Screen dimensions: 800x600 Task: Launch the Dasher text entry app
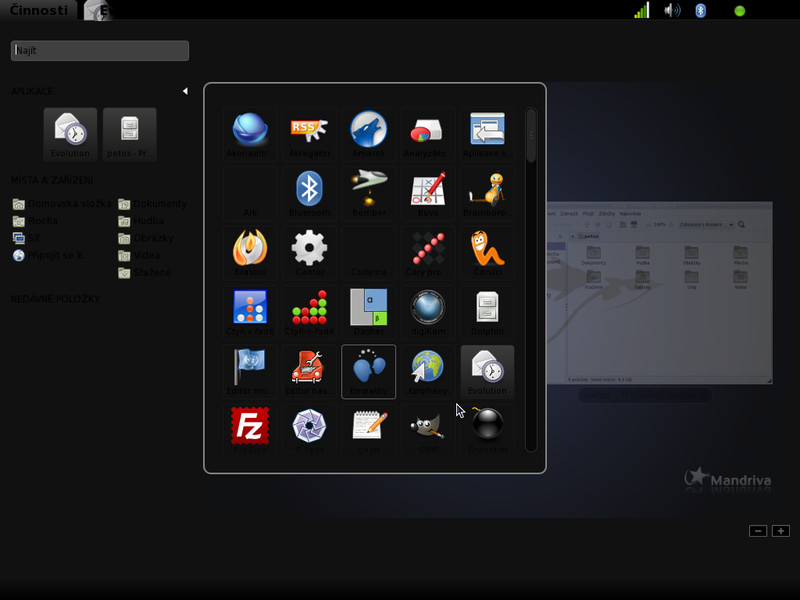click(368, 312)
